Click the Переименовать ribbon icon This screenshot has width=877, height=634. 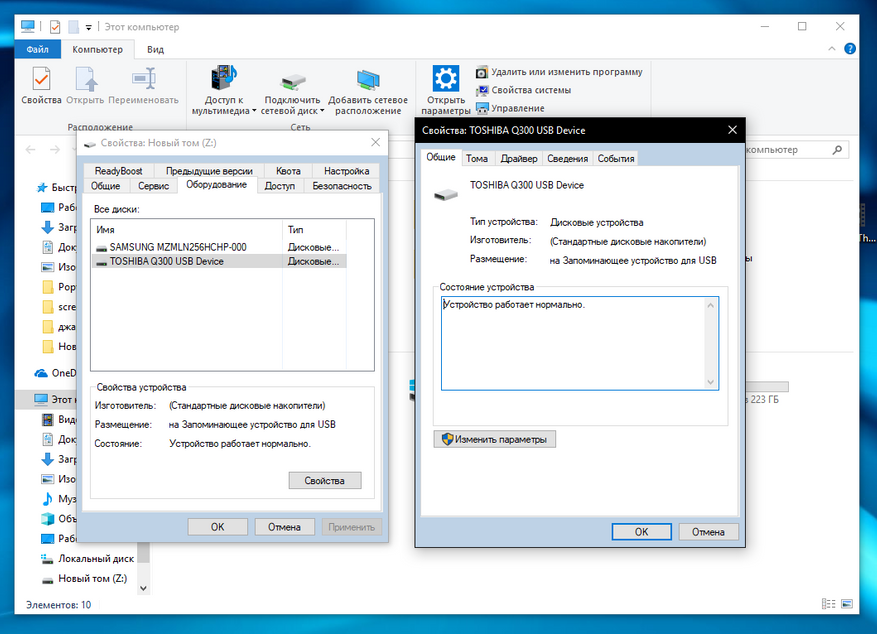click(x=143, y=79)
